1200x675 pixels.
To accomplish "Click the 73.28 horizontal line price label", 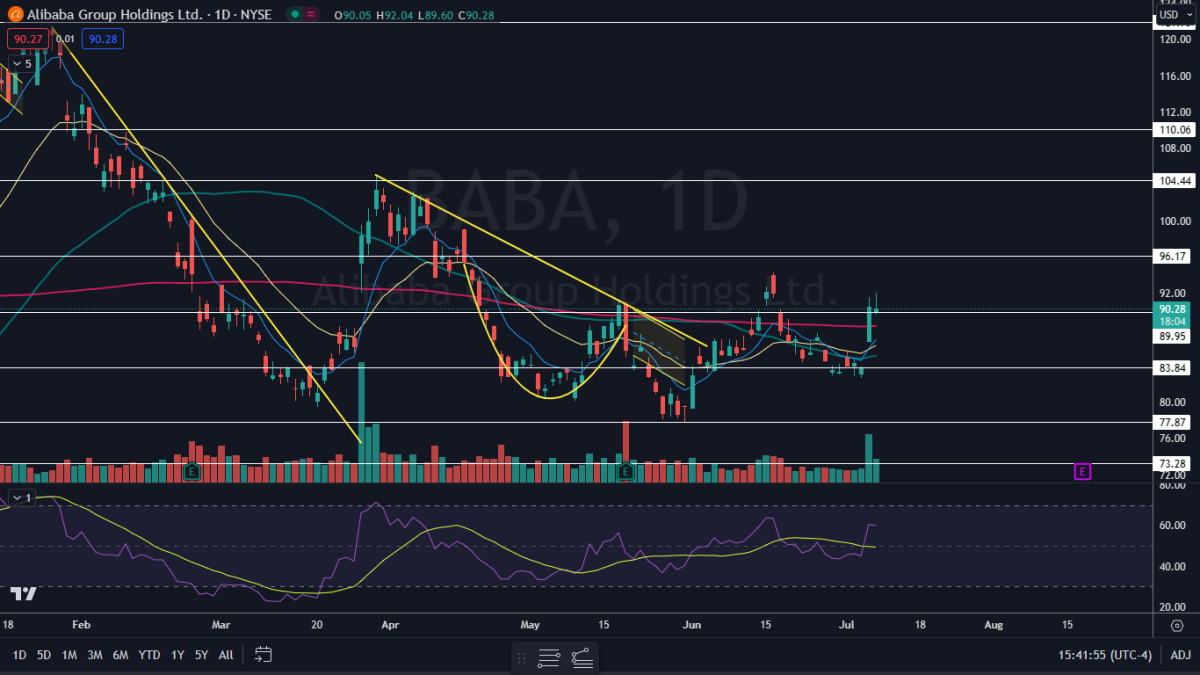I will [x=1173, y=464].
